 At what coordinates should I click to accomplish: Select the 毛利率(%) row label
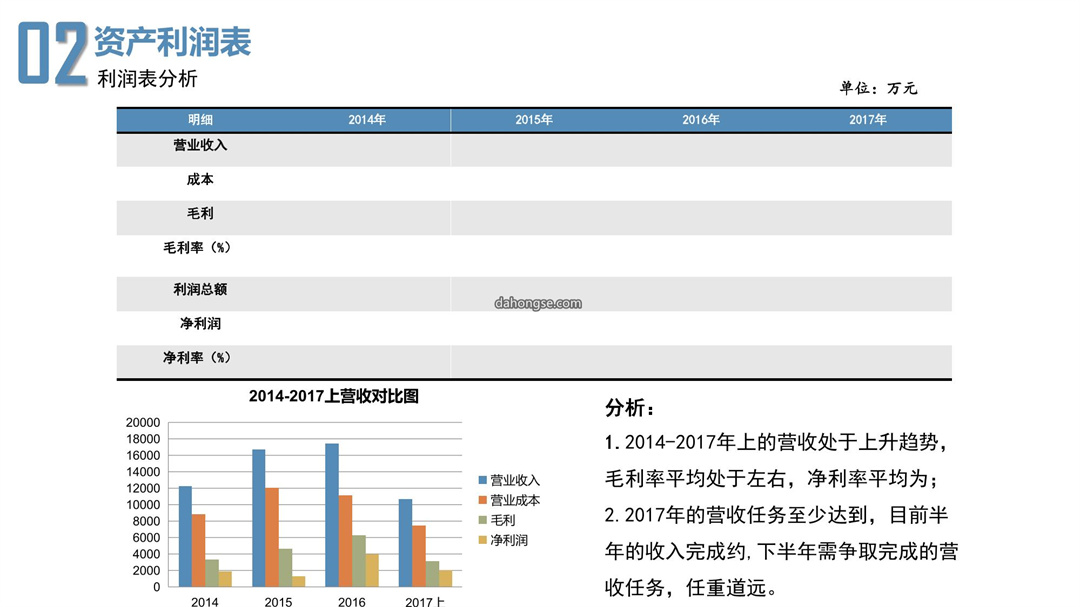197,248
